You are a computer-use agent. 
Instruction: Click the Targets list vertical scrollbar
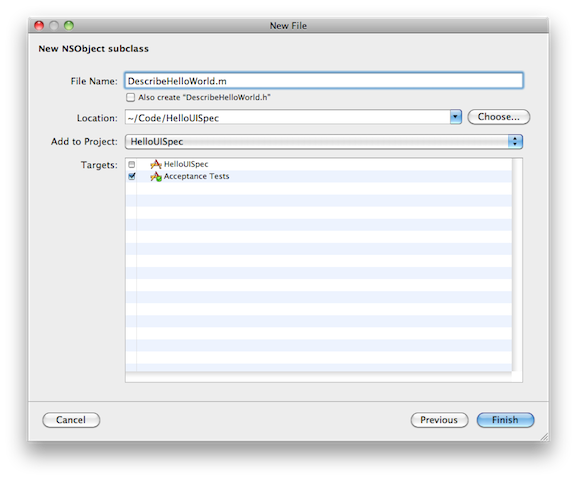(x=517, y=265)
